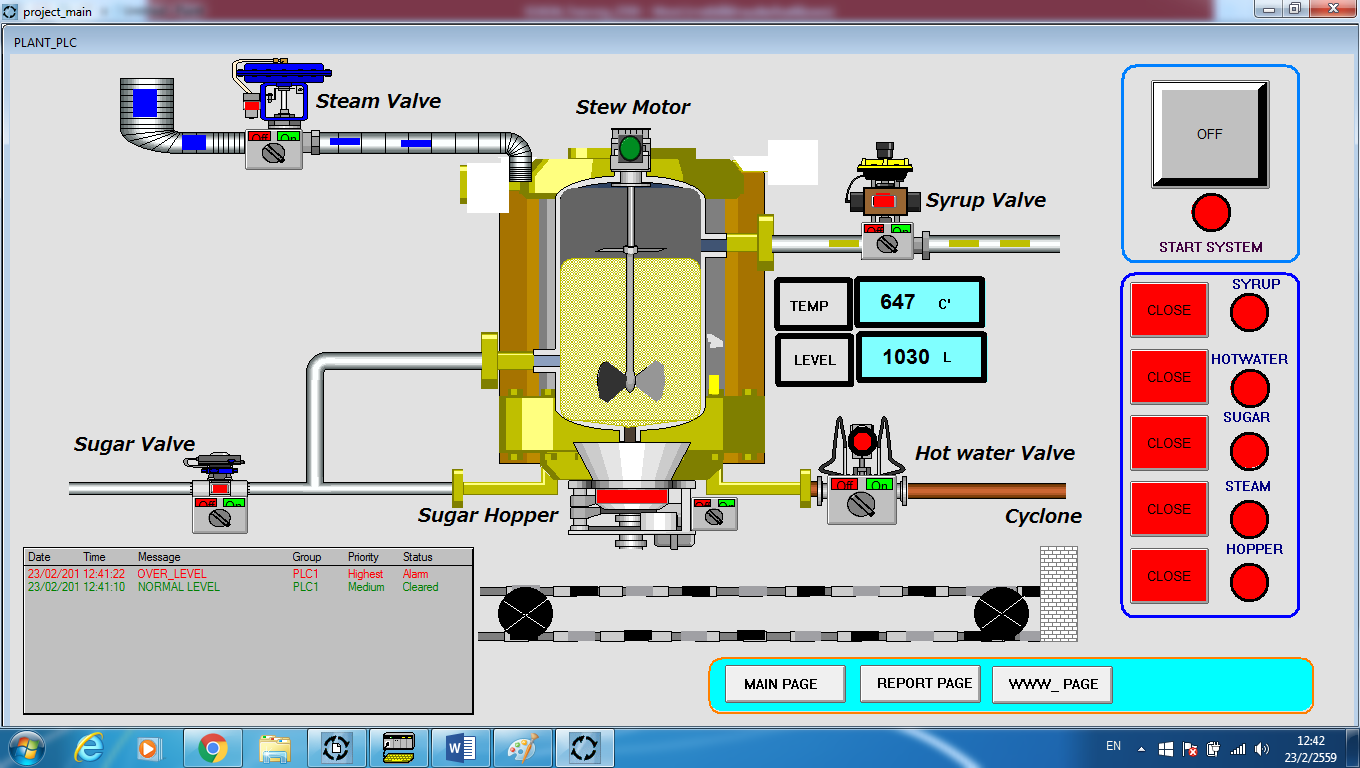Click the TEMP value 647 display
This screenshot has width=1360, height=768.
[x=919, y=303]
